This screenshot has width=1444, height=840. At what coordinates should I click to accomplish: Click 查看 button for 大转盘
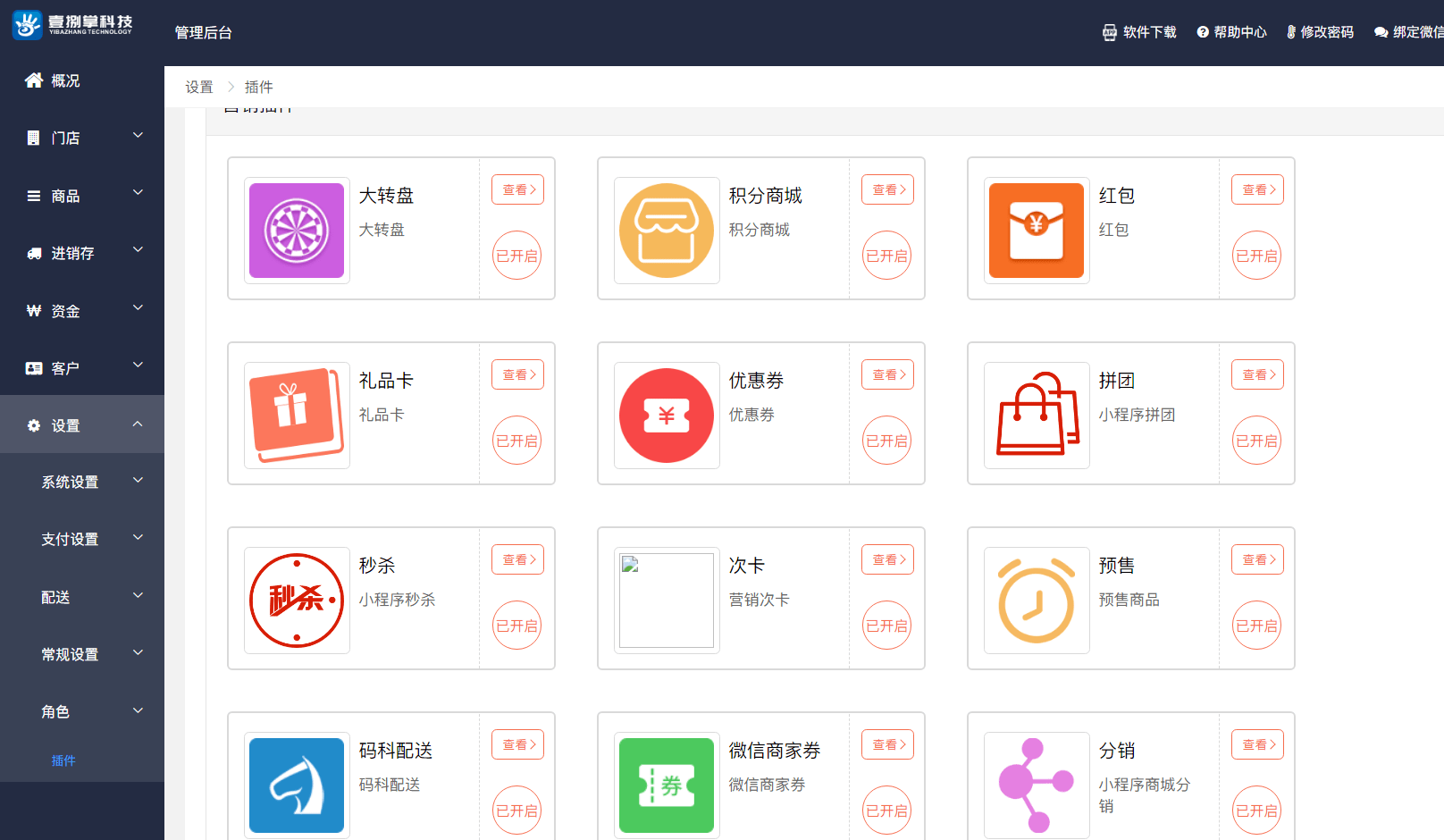click(517, 189)
